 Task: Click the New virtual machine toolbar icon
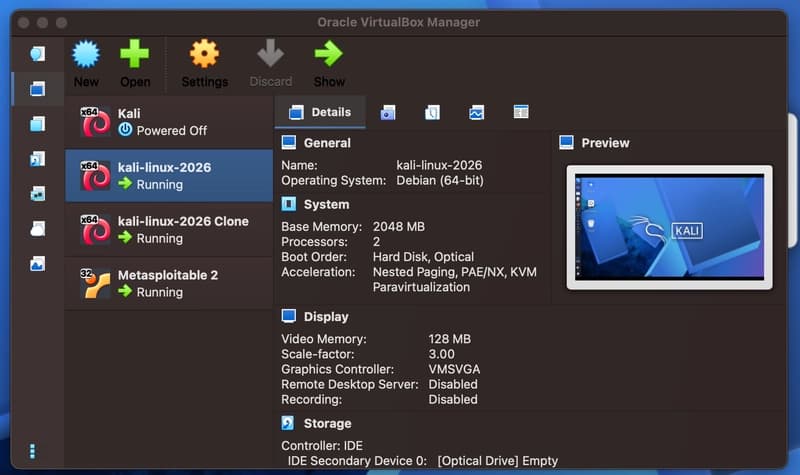point(86,54)
